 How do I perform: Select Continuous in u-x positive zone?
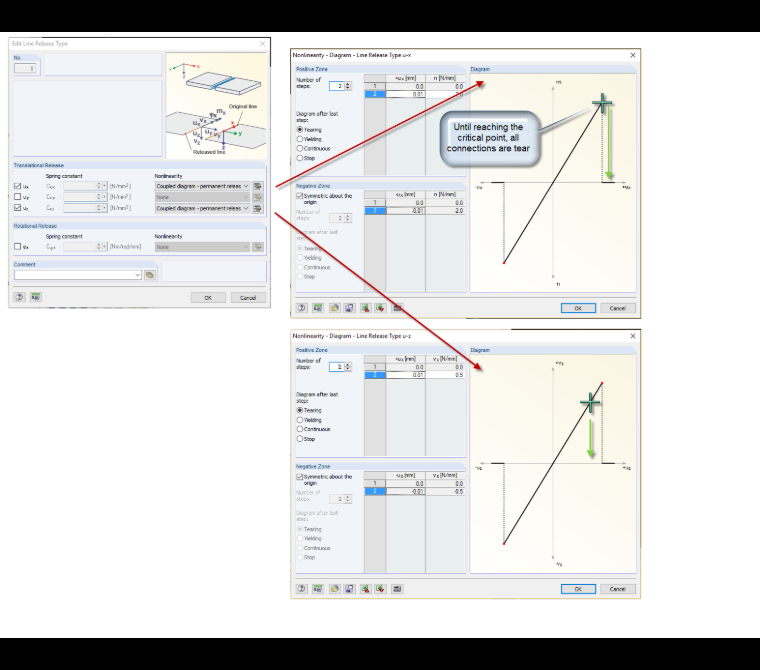click(x=300, y=148)
